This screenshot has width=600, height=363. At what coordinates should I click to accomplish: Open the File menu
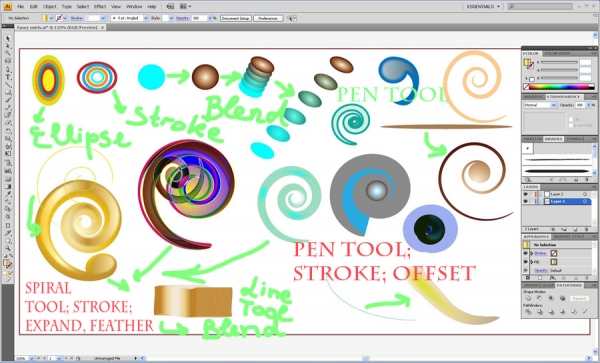point(21,7)
